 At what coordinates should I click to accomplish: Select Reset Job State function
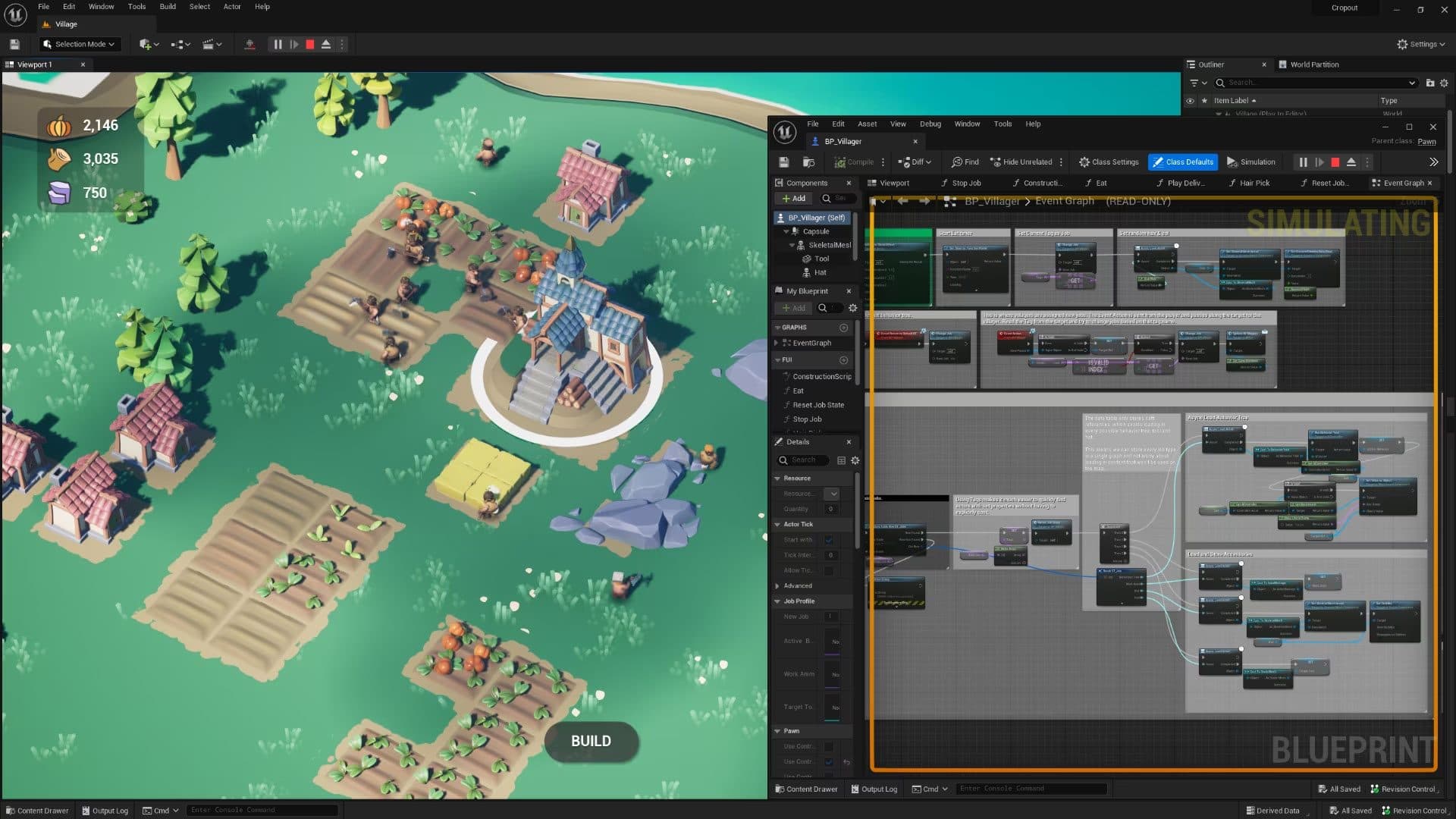point(818,406)
